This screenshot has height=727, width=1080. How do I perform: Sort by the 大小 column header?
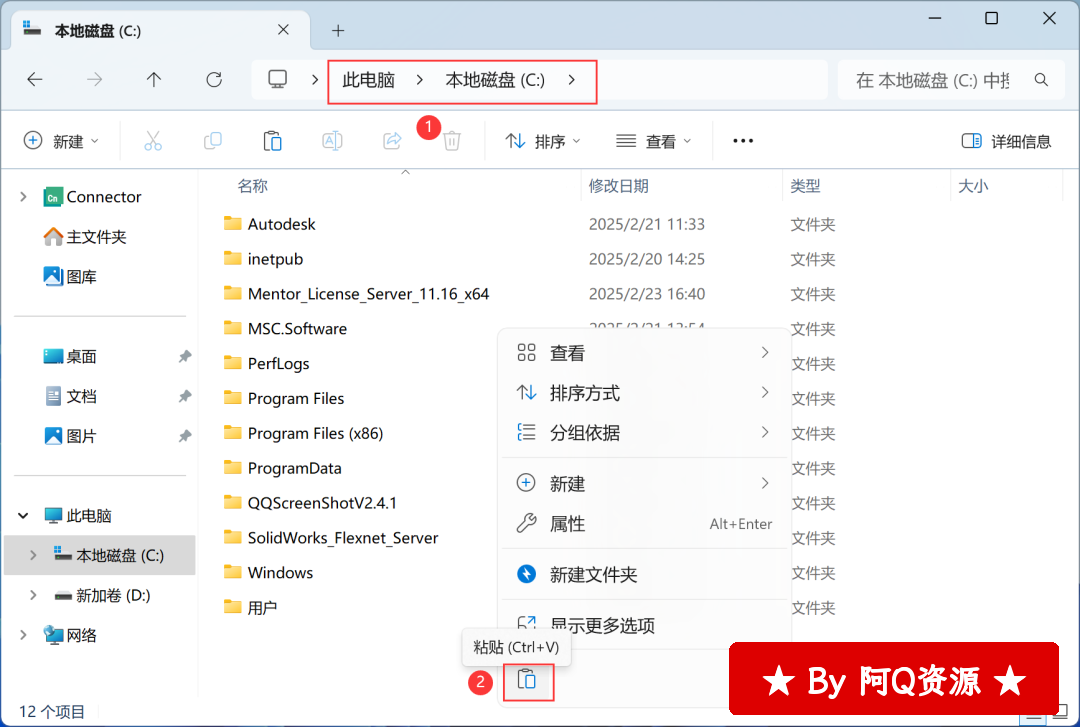[973, 186]
